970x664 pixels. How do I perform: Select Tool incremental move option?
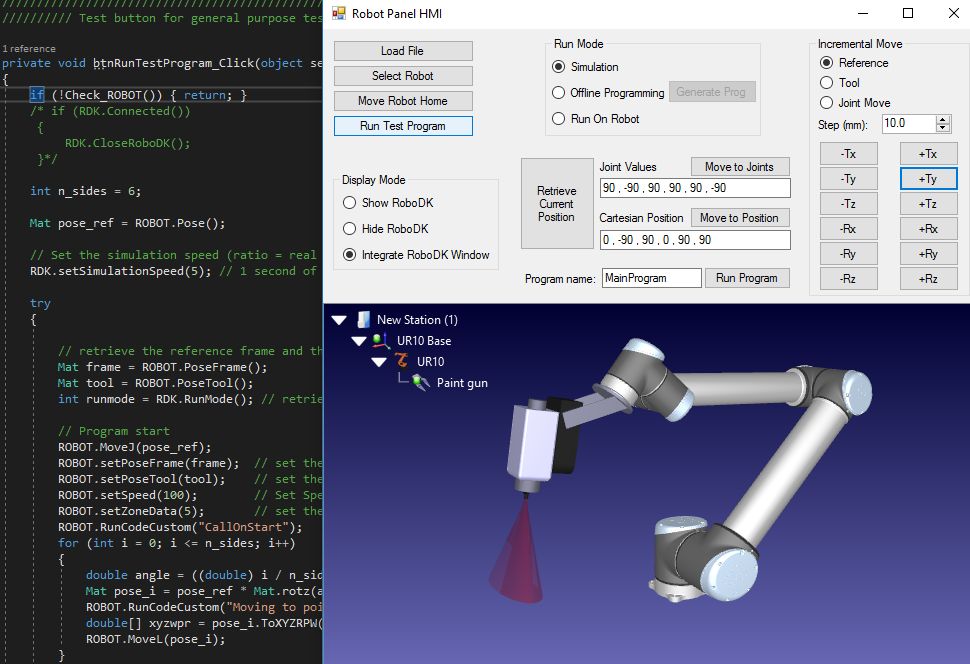pos(826,82)
